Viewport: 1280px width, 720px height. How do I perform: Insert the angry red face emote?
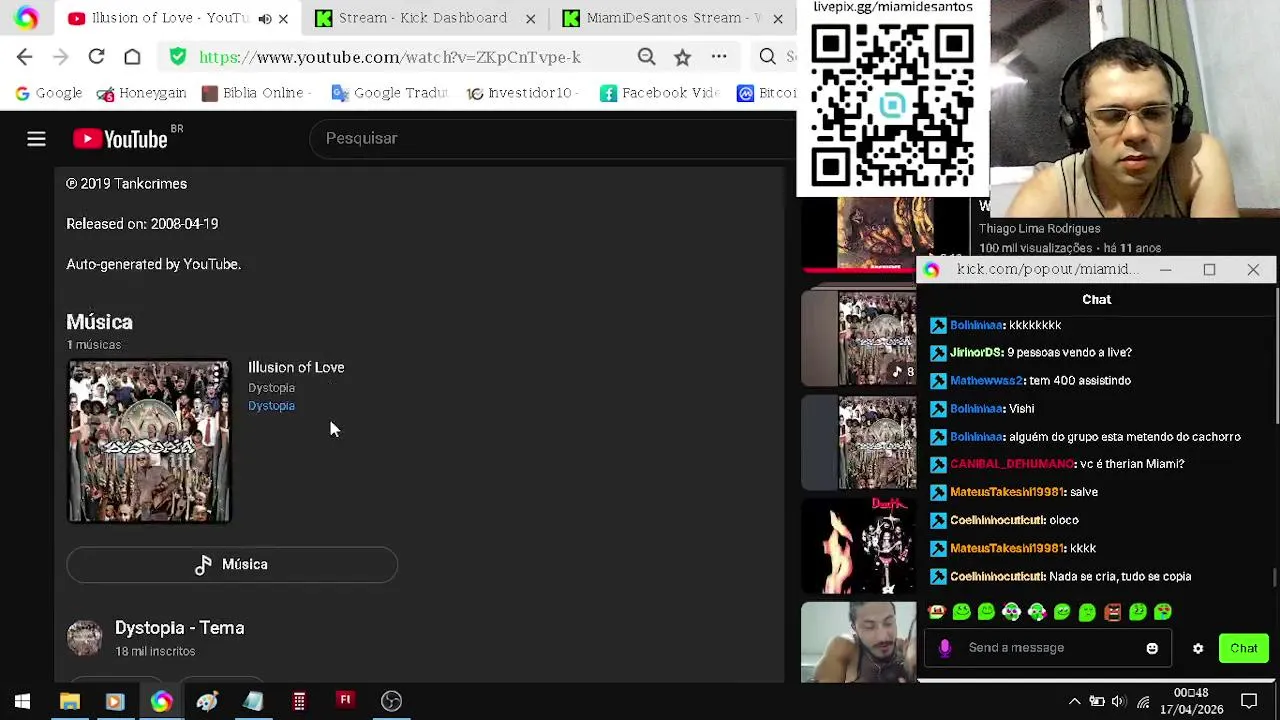1112,612
